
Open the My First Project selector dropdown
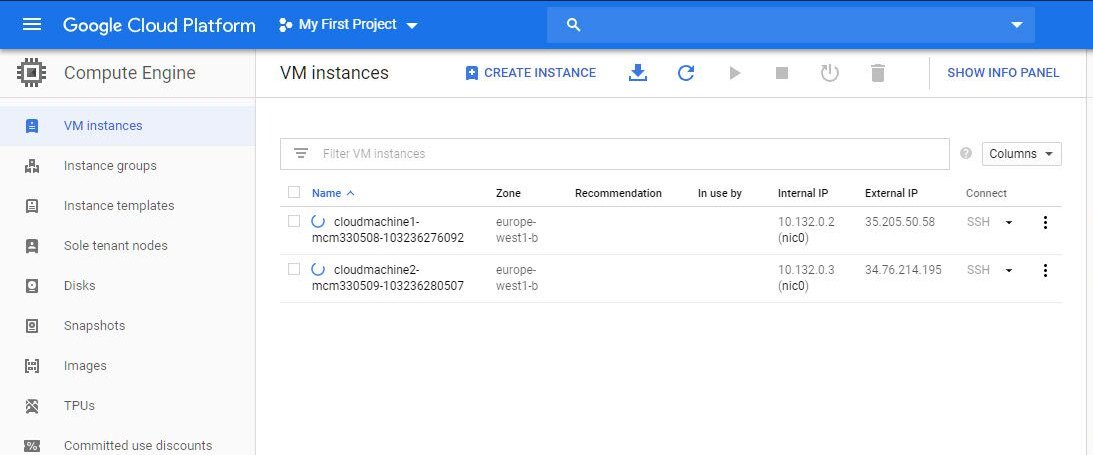(x=347, y=25)
